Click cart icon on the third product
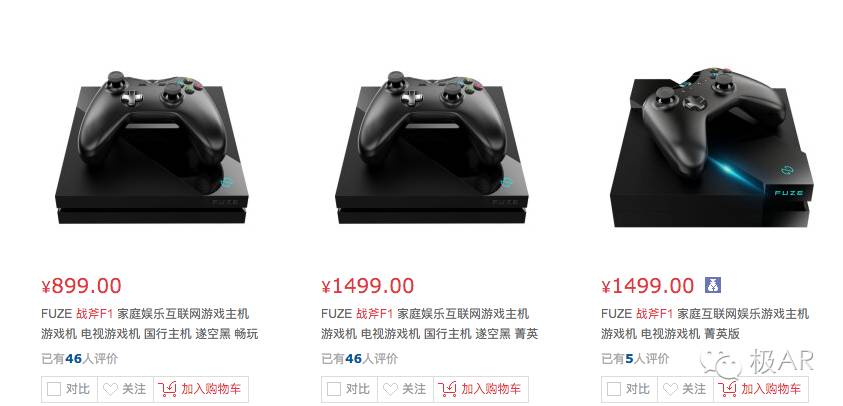The height and width of the screenshot is (406, 843). point(727,388)
